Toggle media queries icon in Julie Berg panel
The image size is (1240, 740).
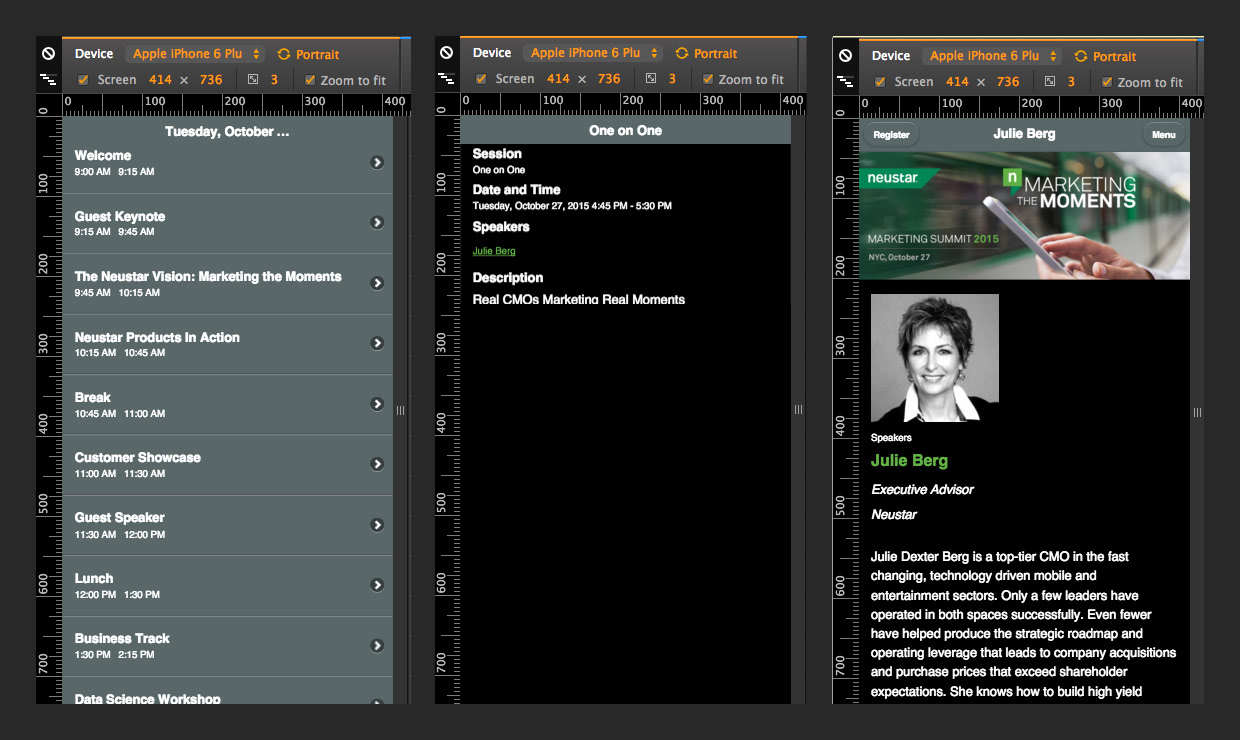(845, 81)
